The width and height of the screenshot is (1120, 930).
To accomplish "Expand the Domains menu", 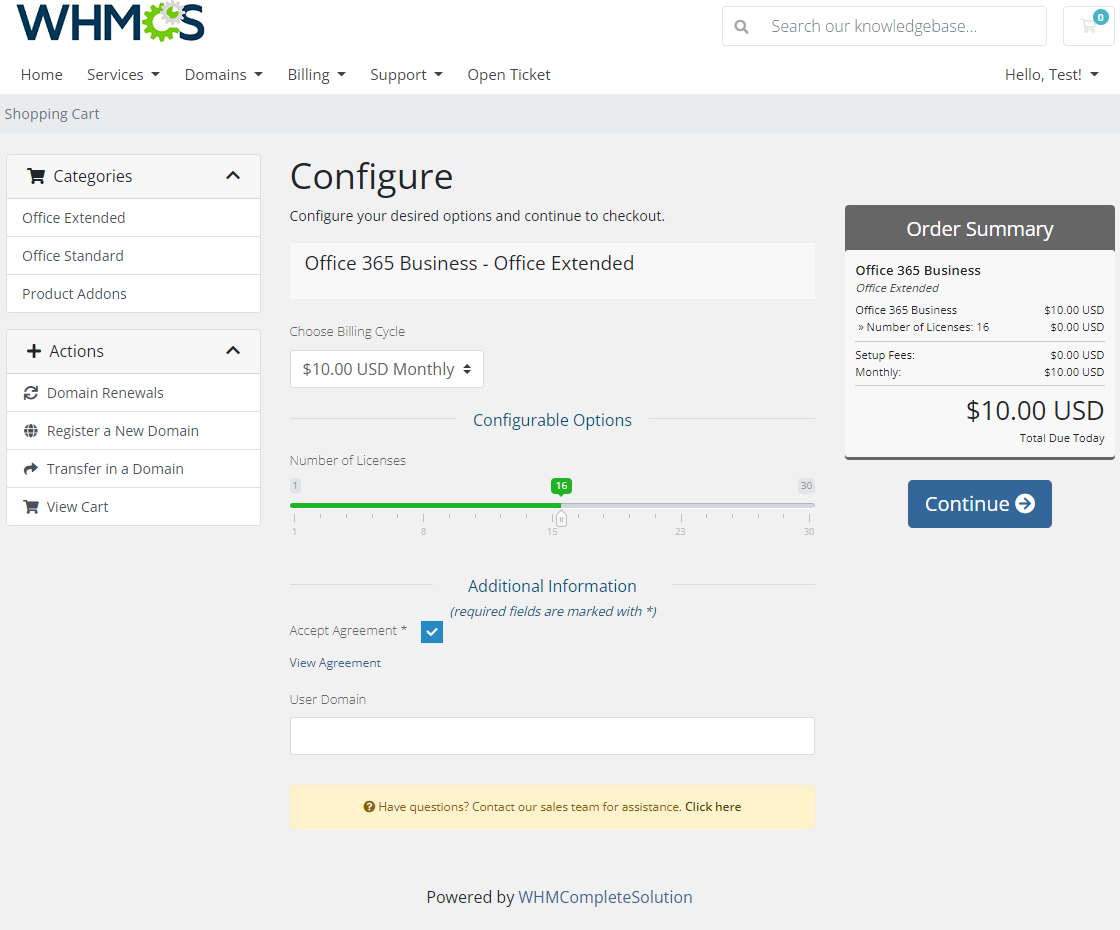I will click(x=224, y=75).
